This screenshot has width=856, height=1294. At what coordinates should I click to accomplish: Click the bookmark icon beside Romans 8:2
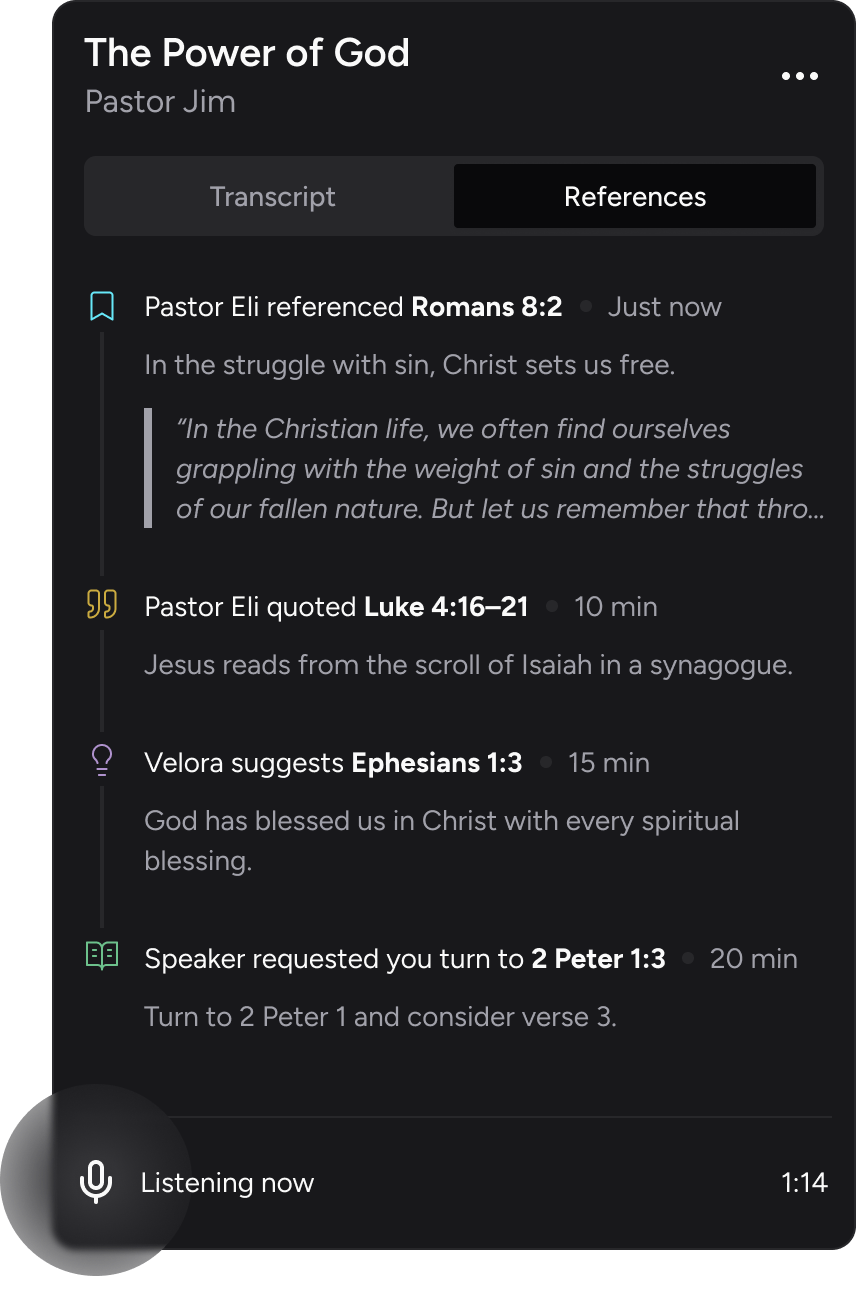click(x=101, y=306)
